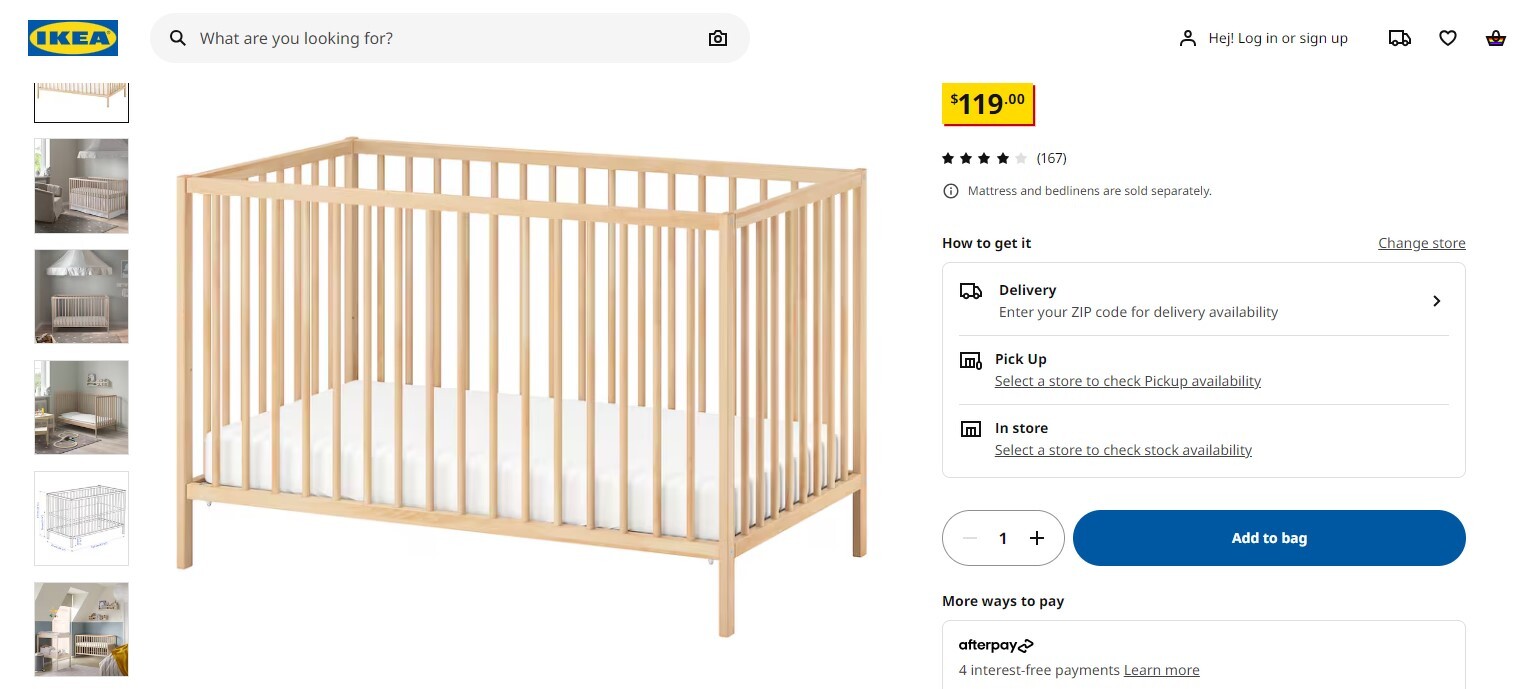The image size is (1534, 689).
Task: Open camera visual search
Action: (x=718, y=38)
